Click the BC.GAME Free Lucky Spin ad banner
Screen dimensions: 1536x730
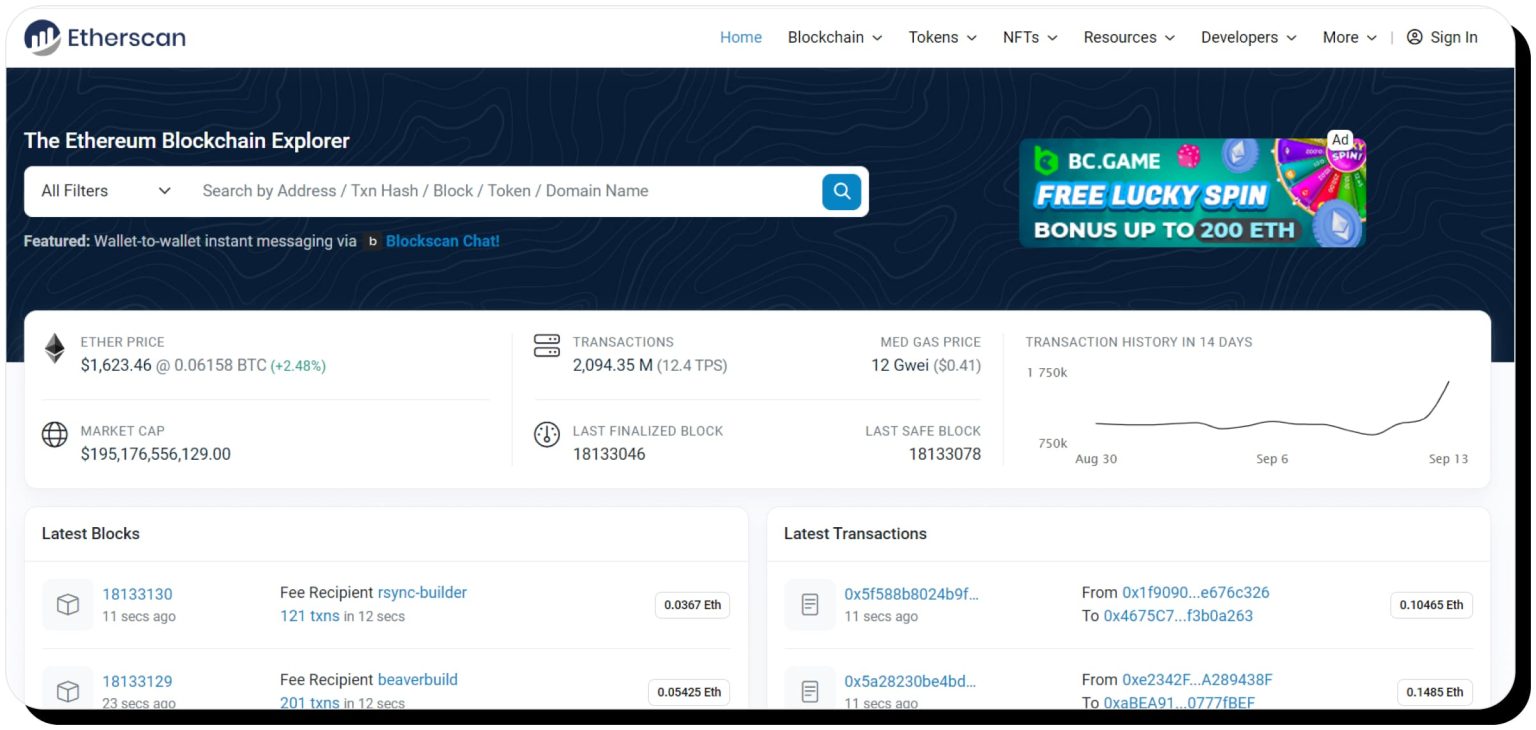coord(1191,193)
